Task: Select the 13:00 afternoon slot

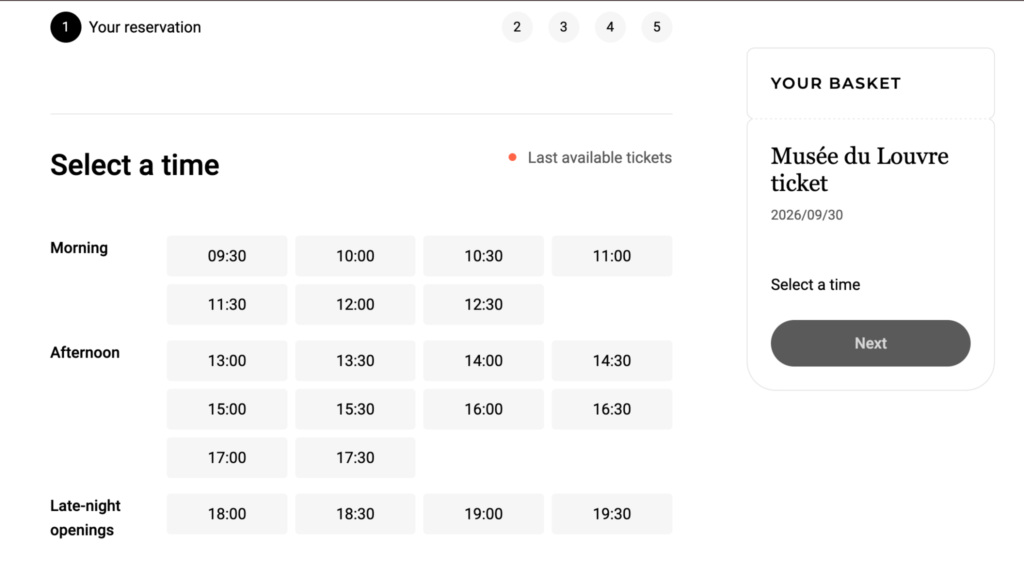Action: (227, 360)
